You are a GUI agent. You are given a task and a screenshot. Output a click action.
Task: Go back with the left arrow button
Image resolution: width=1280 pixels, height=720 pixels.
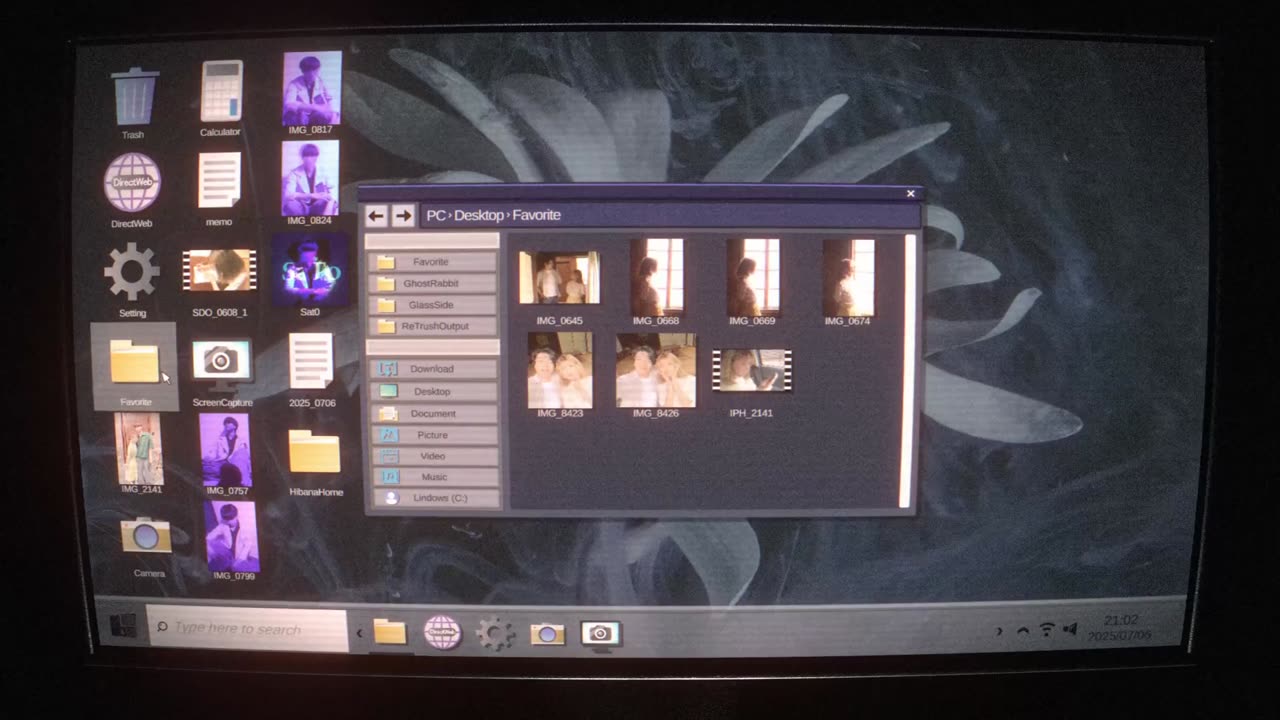(376, 215)
